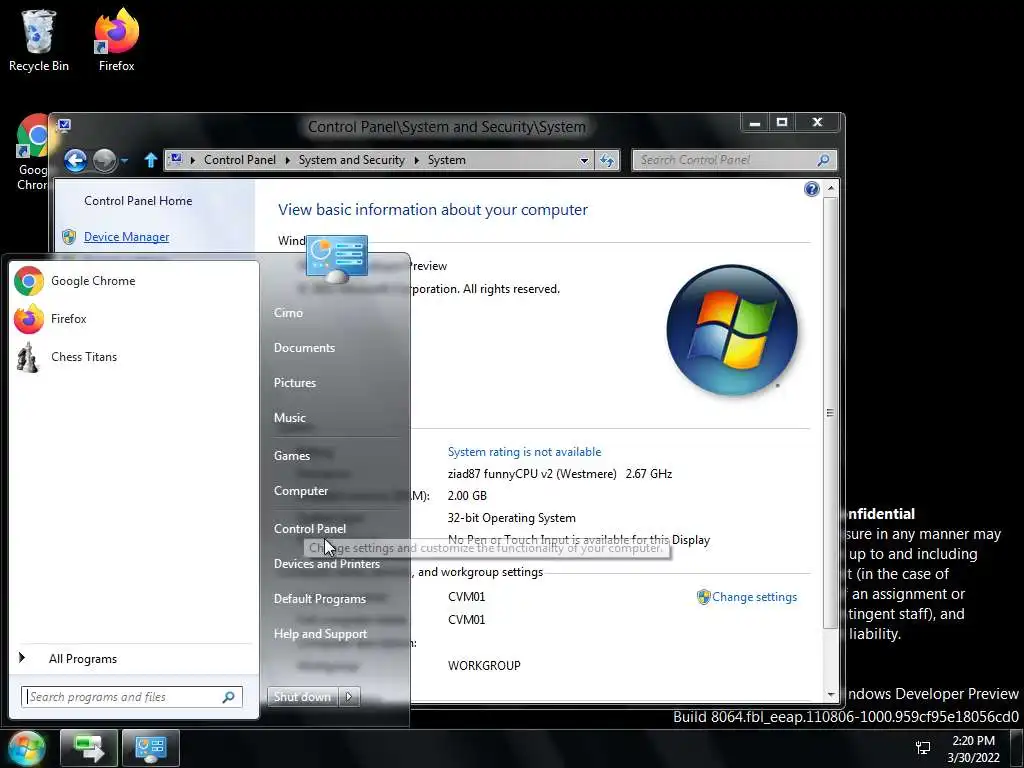1024x768 pixels.
Task: Open the Help question mark icon
Action: coord(812,189)
